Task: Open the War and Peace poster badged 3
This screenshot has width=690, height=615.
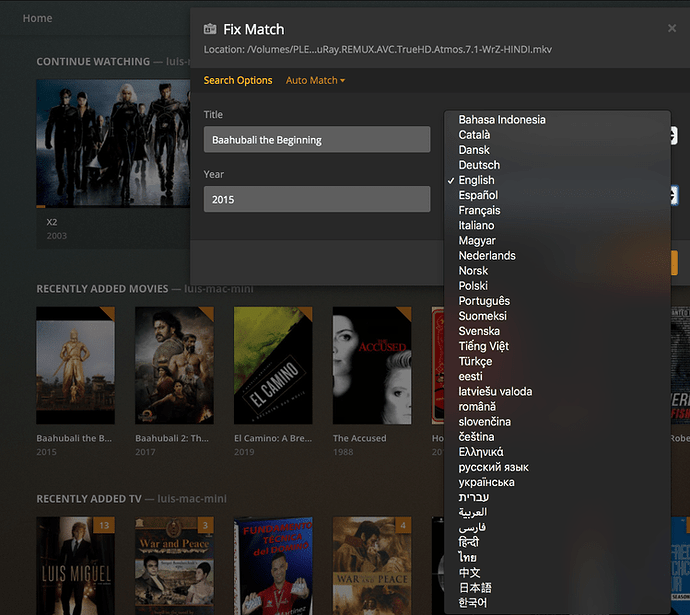Action: click(174, 566)
